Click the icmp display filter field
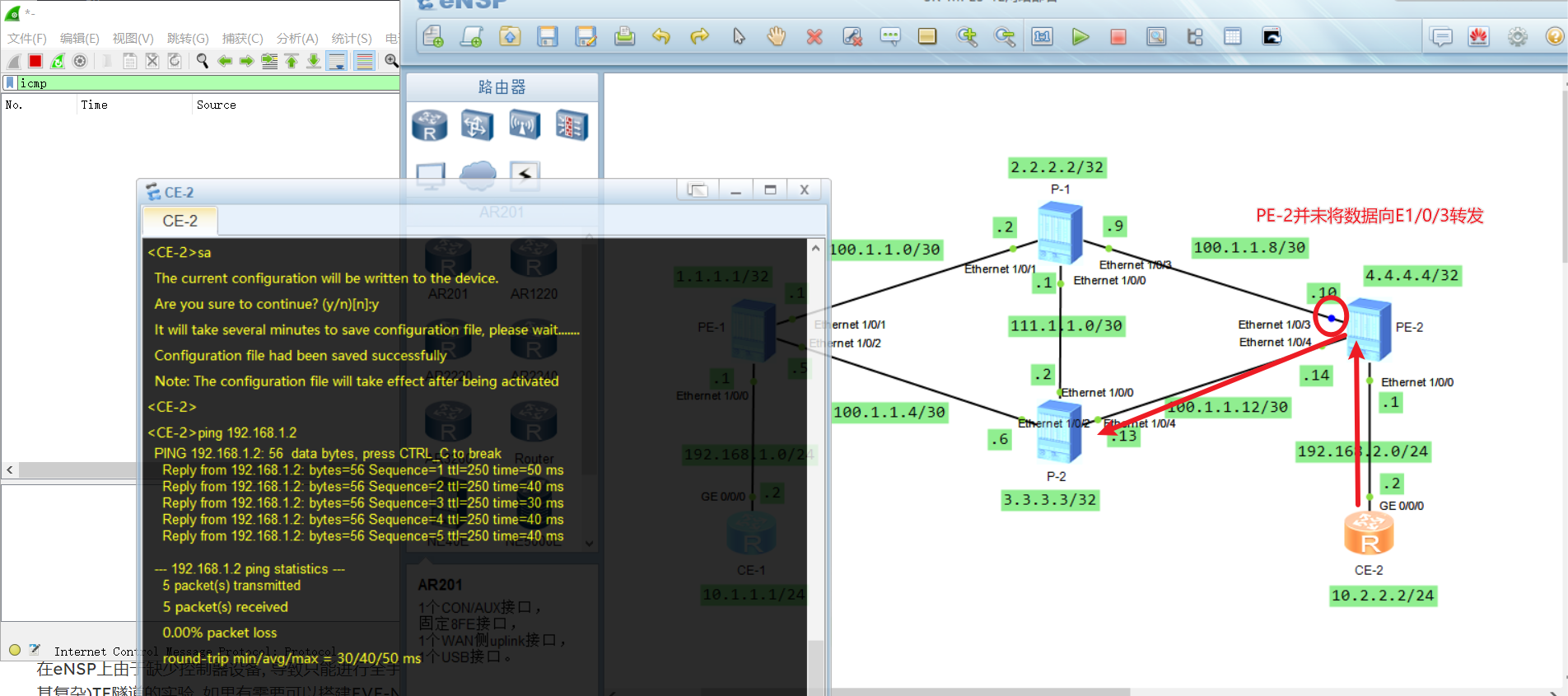Image resolution: width=1568 pixels, height=696 pixels. tap(208, 83)
